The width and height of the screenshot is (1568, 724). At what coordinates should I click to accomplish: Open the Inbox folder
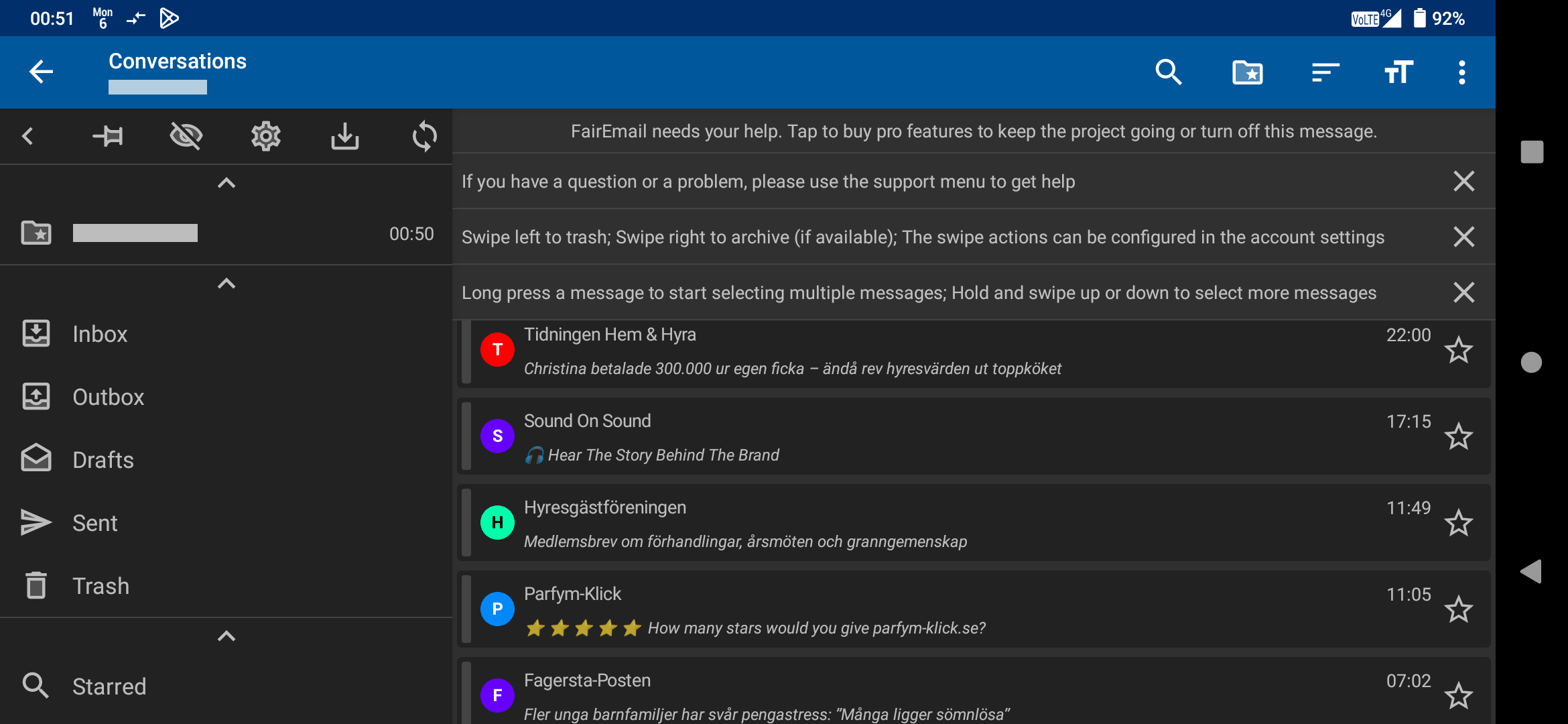coord(99,334)
